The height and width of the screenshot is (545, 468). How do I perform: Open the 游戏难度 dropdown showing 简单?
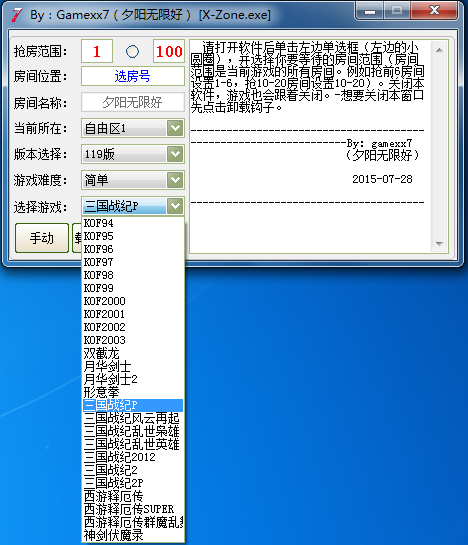(x=133, y=180)
